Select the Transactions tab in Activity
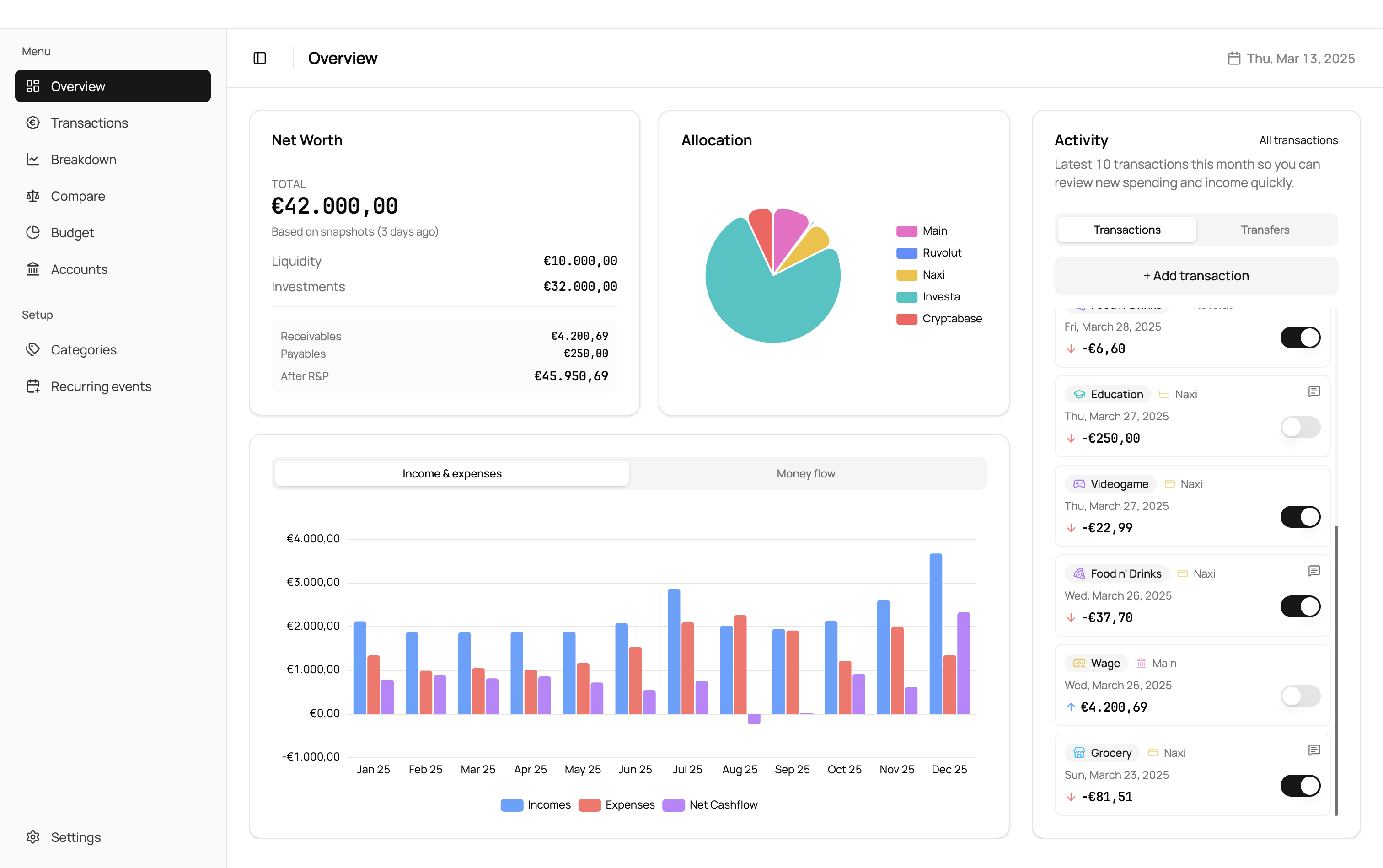Screen dimensions: 1383x868 [1127, 230]
